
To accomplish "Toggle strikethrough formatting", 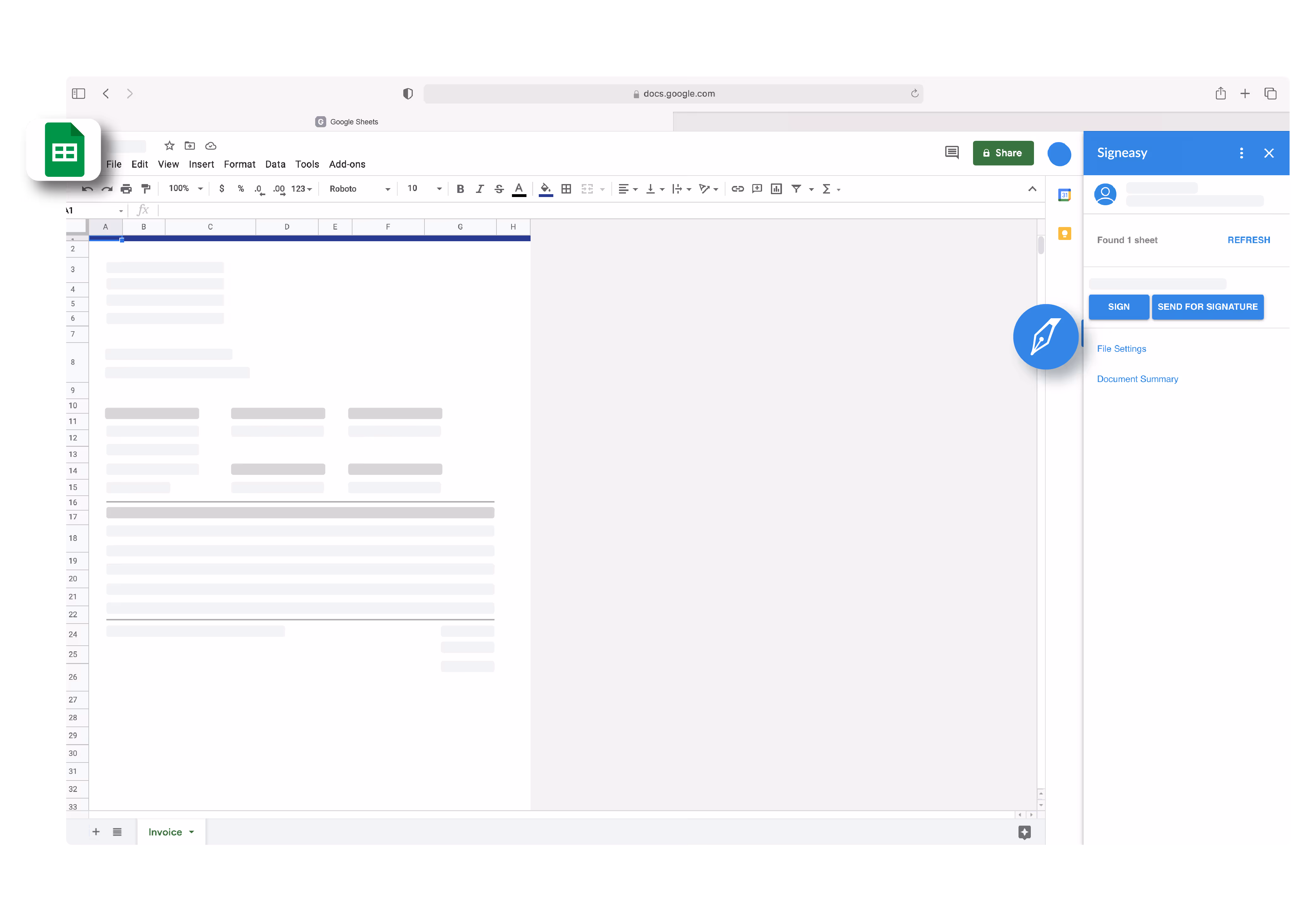I will point(499,188).
